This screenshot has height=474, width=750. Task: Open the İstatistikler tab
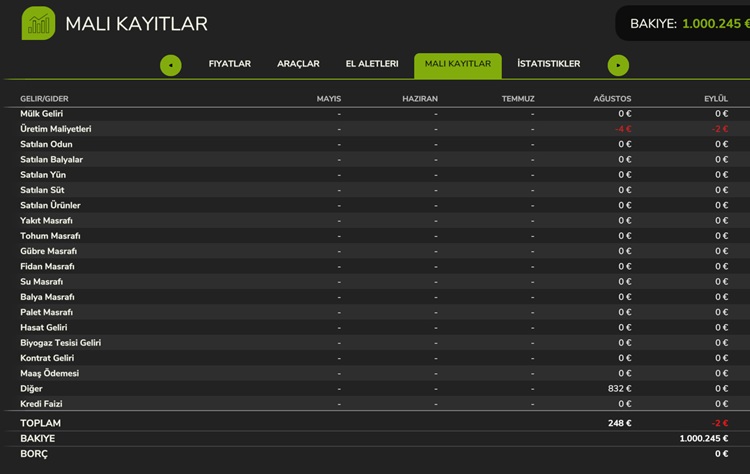coord(548,64)
